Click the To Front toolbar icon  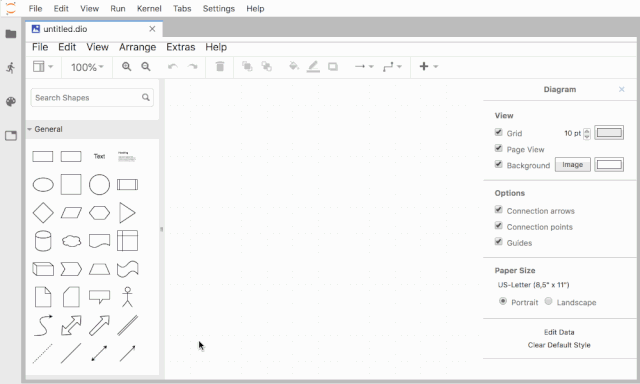tap(247, 67)
